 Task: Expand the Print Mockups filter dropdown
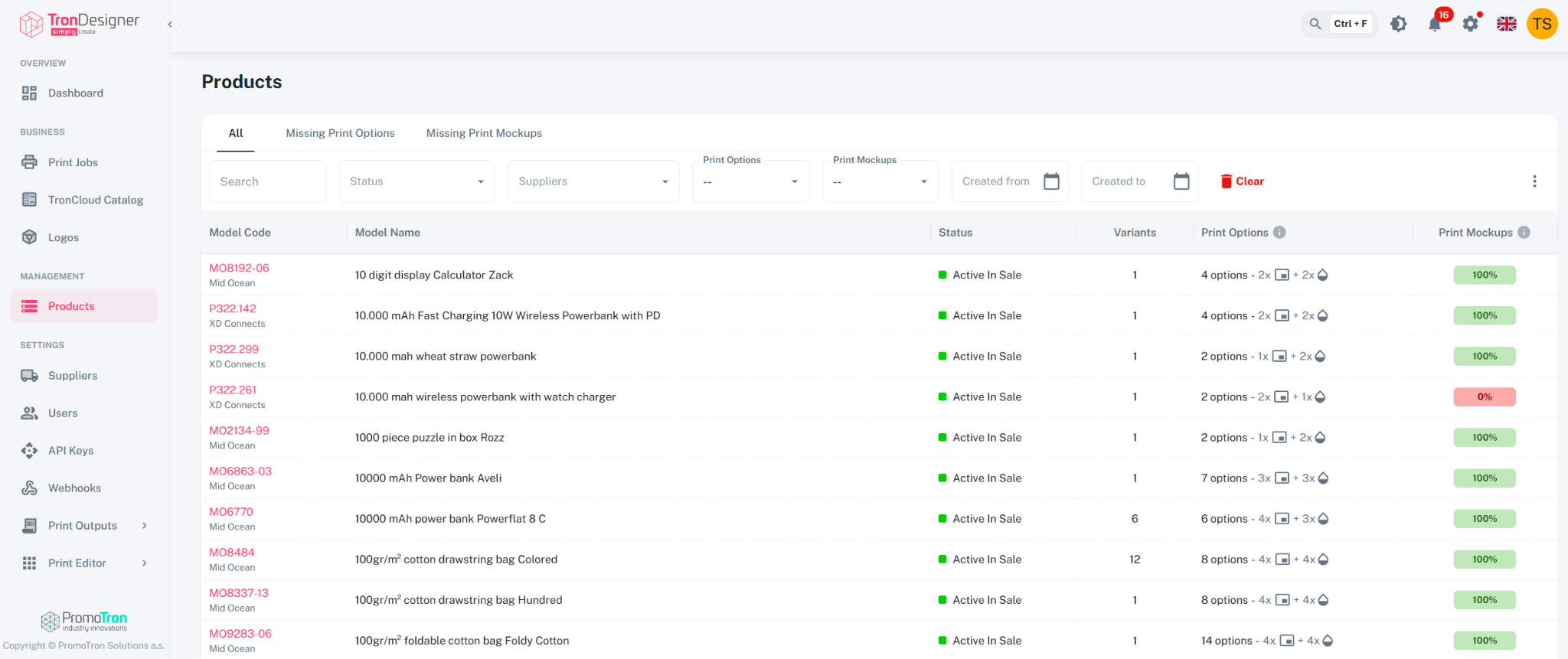[880, 181]
